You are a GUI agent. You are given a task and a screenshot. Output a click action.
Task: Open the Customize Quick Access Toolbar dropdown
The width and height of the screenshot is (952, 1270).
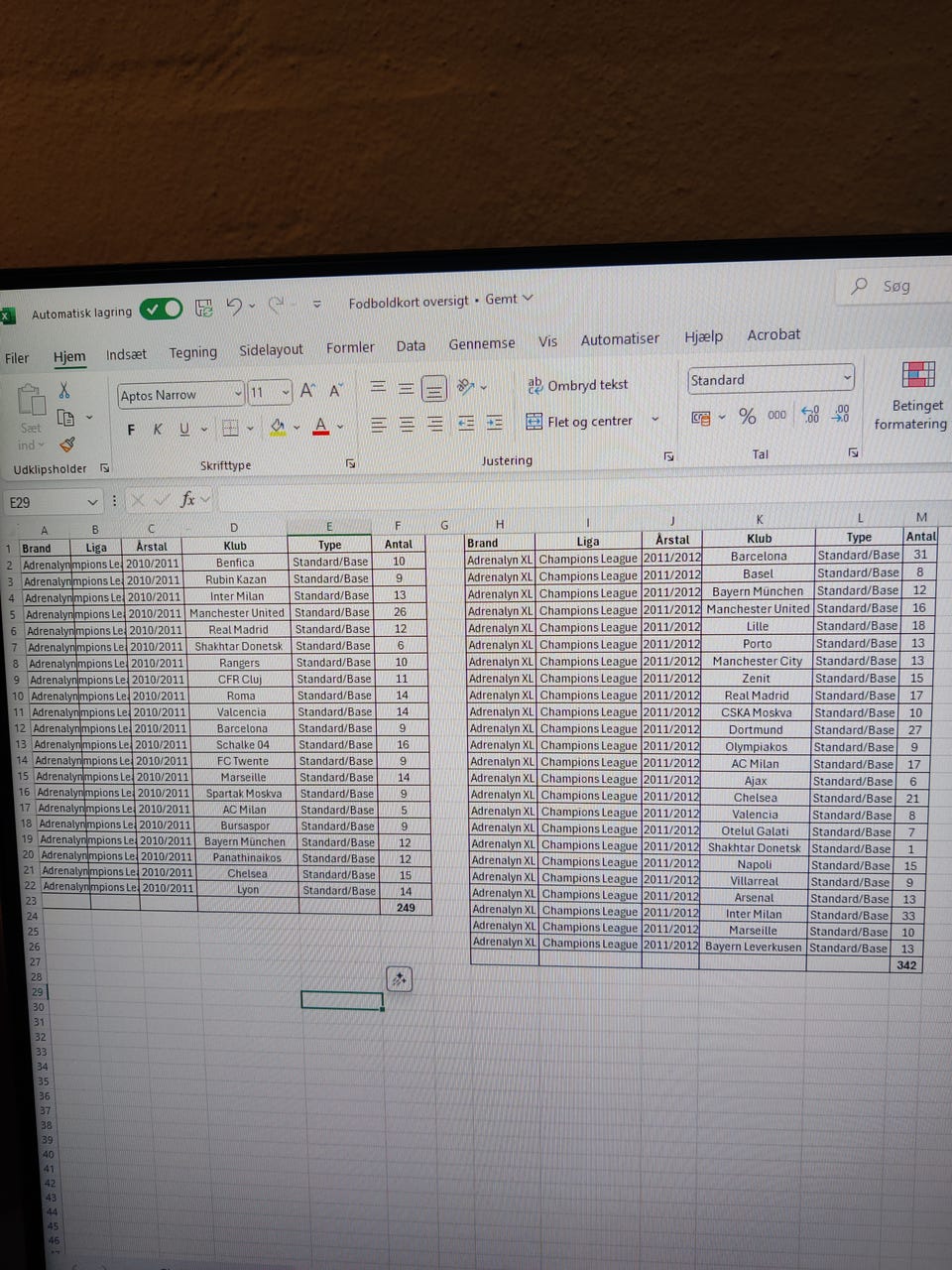pyautogui.click(x=317, y=304)
